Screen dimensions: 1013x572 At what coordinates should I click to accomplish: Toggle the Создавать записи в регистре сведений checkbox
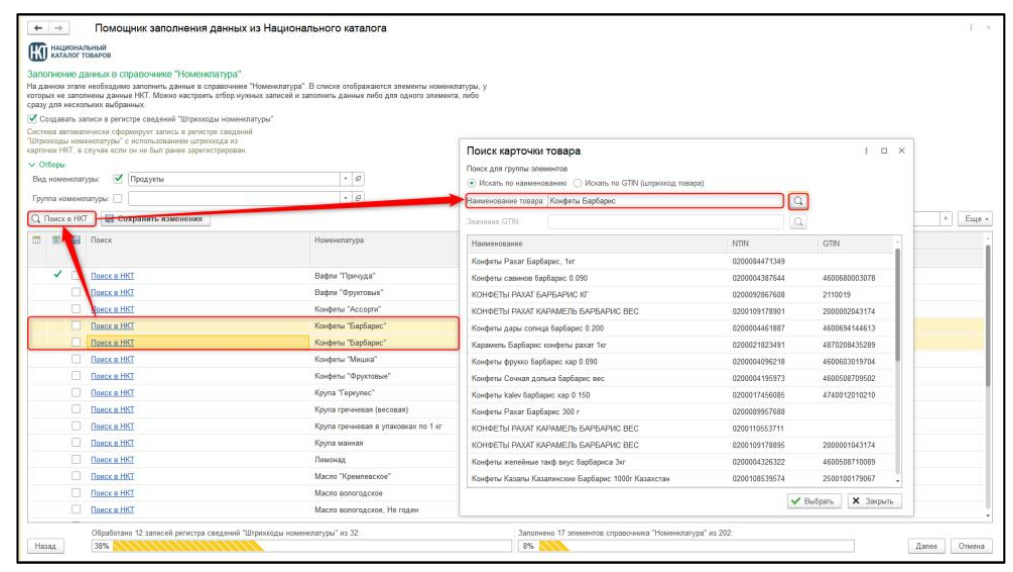click(32, 118)
